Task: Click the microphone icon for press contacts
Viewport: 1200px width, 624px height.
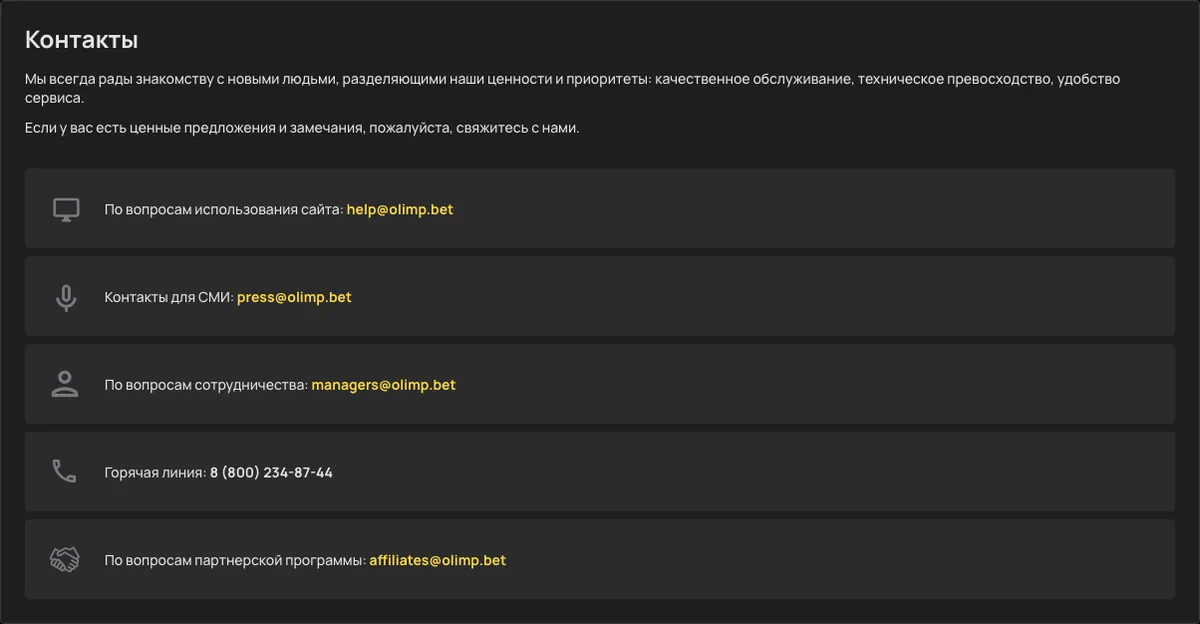Action: tap(66, 297)
